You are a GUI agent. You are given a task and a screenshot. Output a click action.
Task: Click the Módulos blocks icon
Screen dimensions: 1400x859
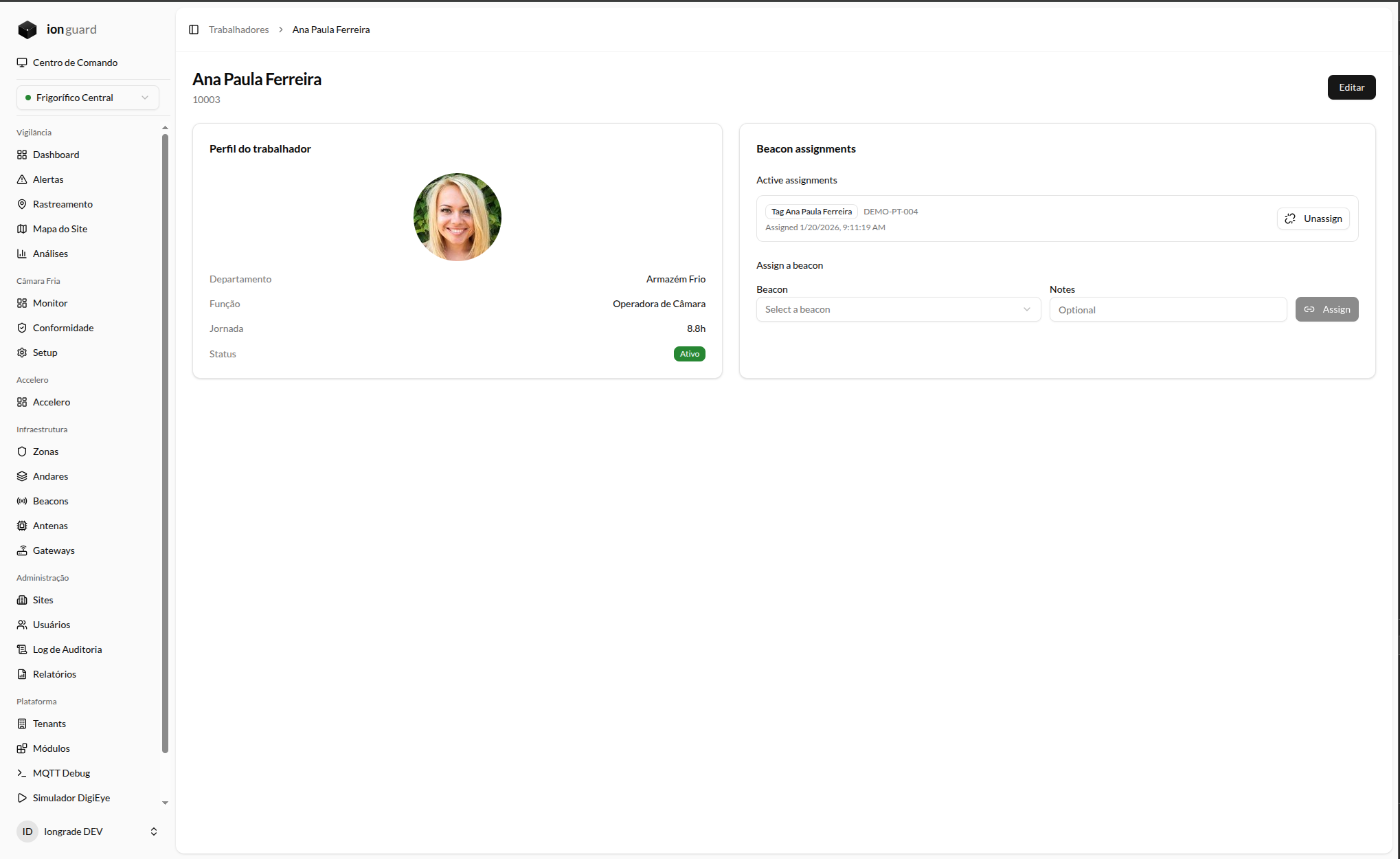(22, 748)
